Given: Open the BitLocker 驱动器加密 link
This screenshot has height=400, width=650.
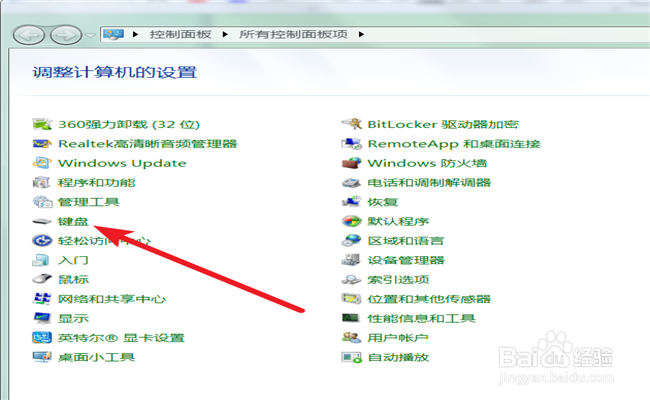Looking at the screenshot, I should (443, 124).
